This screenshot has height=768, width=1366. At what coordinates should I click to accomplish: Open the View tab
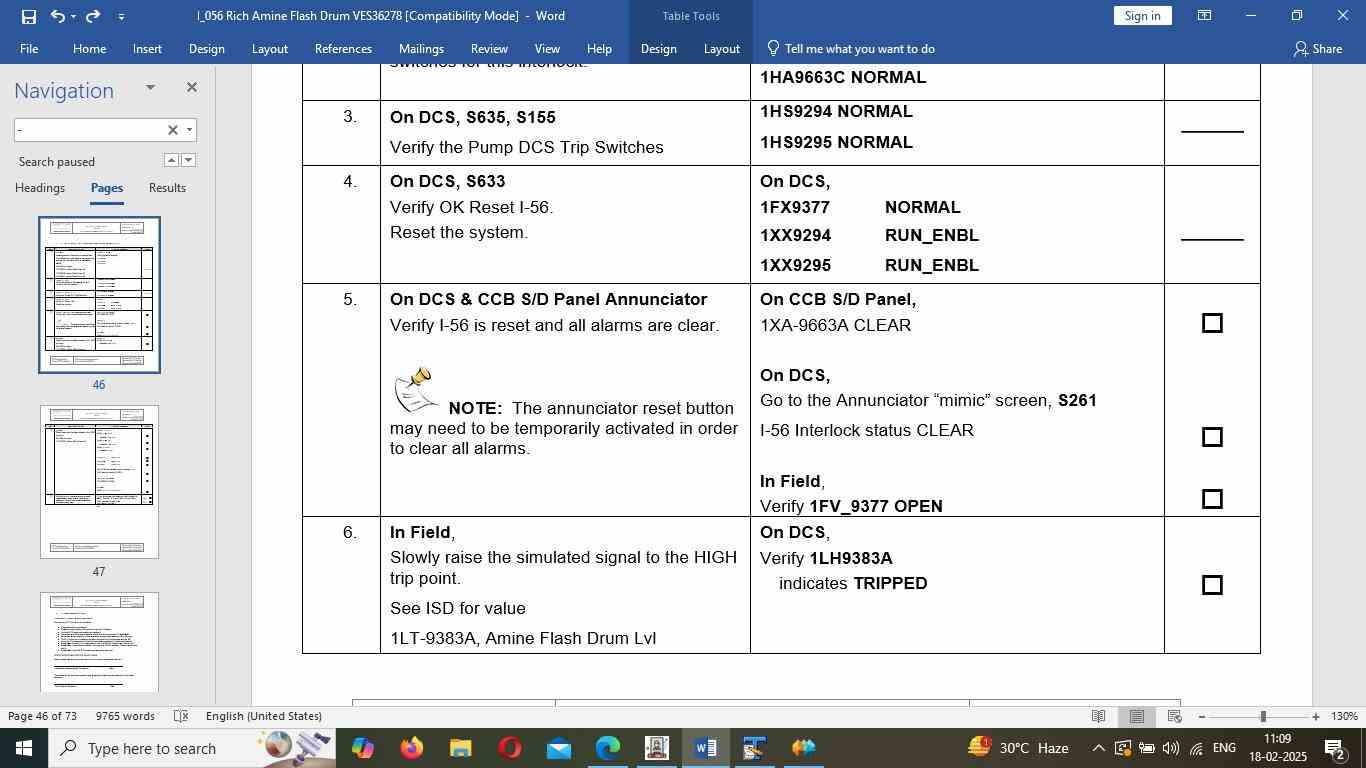tap(547, 48)
